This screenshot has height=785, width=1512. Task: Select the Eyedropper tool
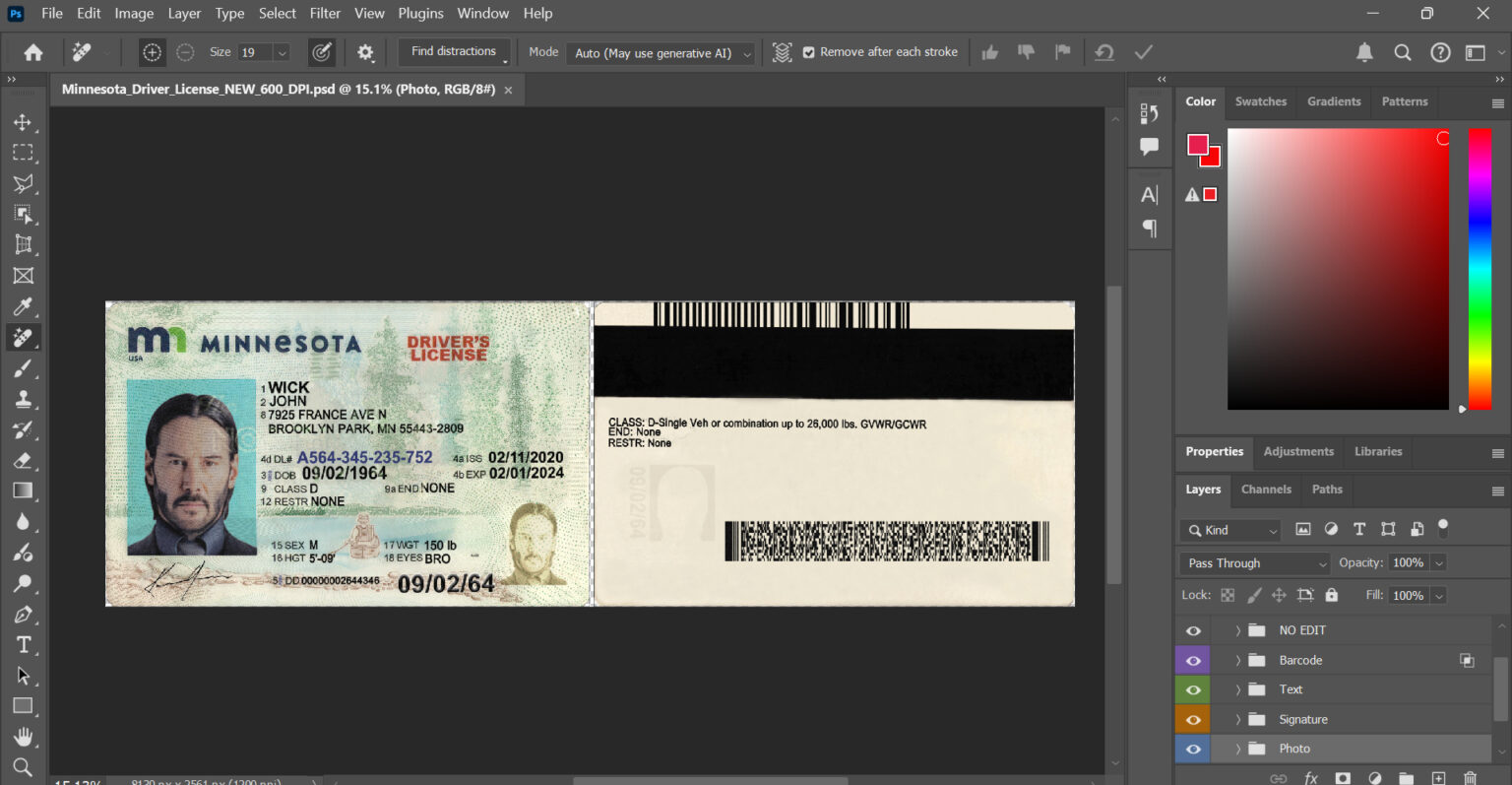23,306
